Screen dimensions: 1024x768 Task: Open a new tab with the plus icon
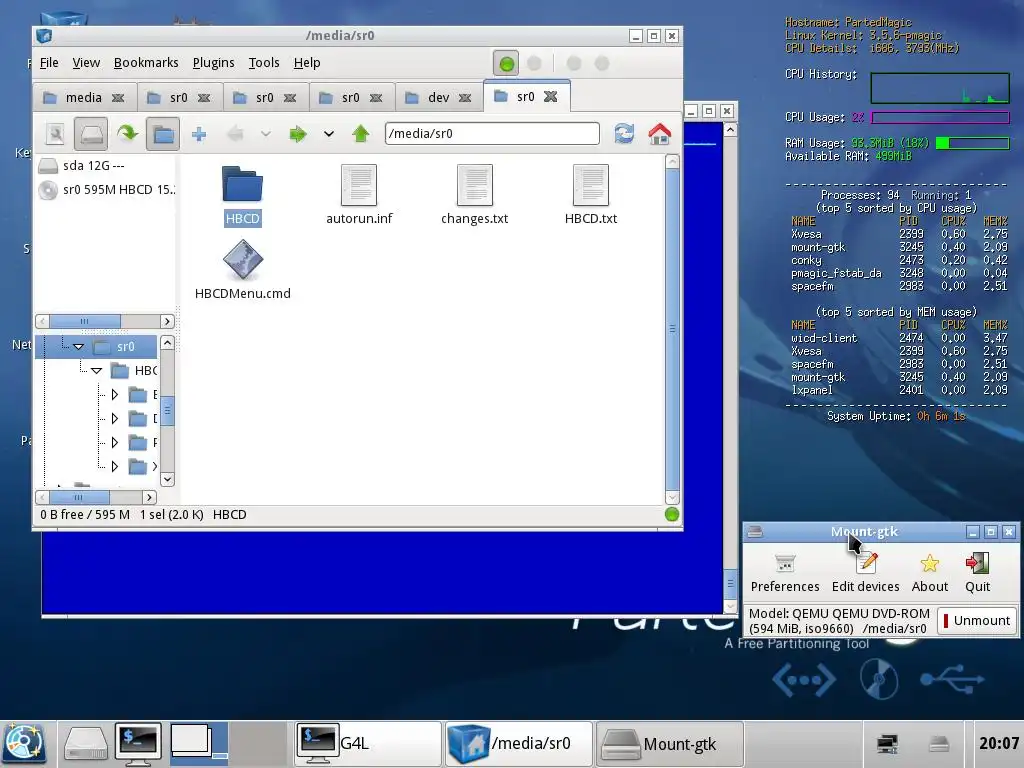[x=199, y=135]
